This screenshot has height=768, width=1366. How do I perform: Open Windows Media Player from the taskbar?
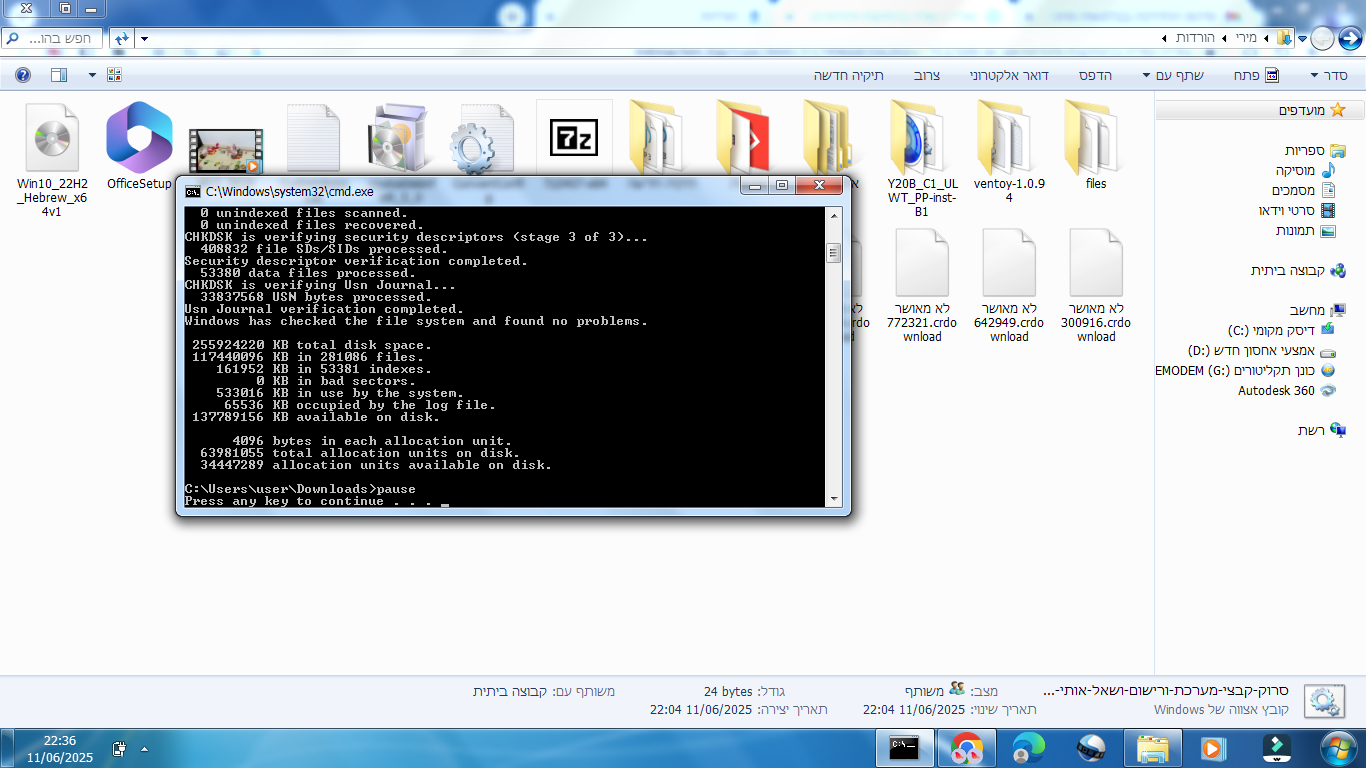tap(1214, 747)
